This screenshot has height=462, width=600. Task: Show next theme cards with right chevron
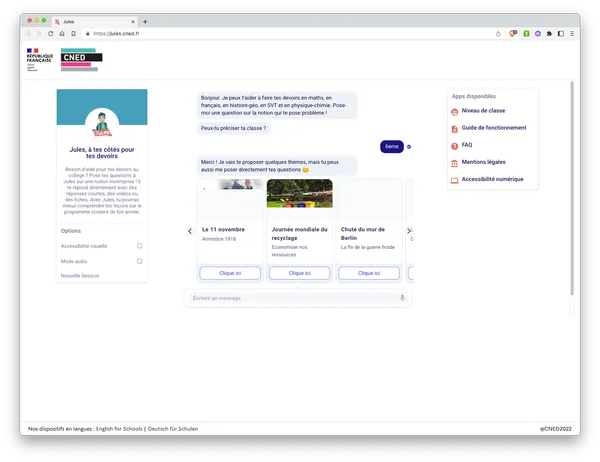tap(409, 231)
